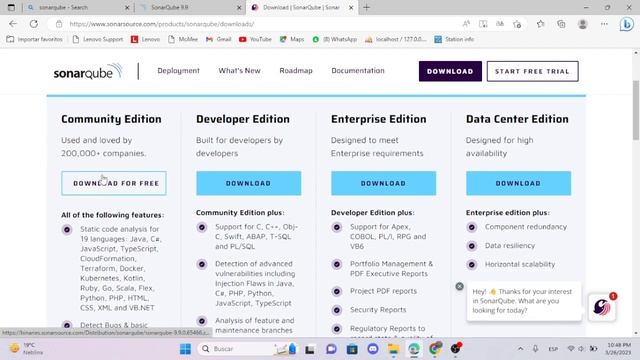
Task: Download the Data Center Edition
Action: coord(518,183)
